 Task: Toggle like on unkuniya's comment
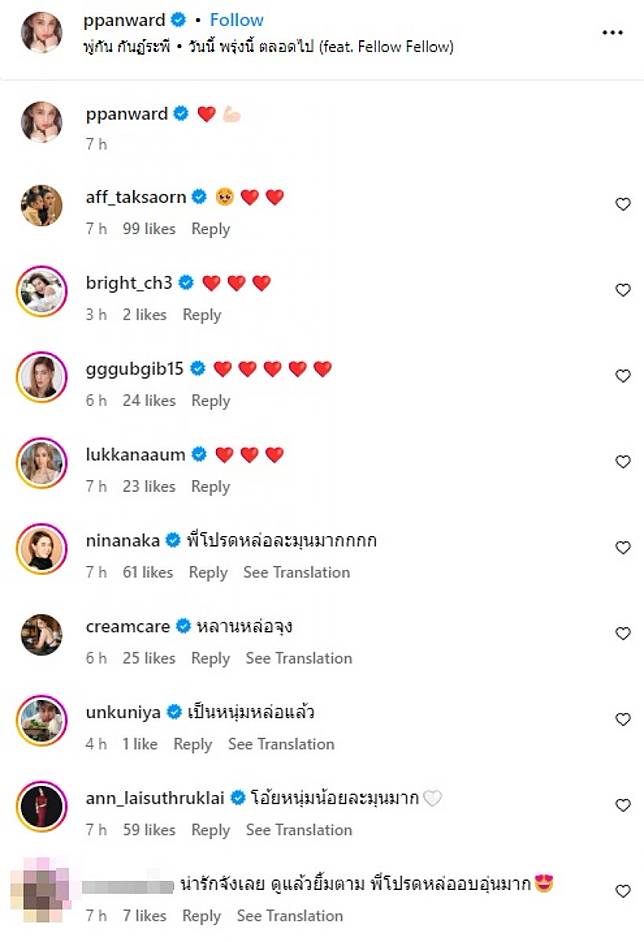(622, 719)
